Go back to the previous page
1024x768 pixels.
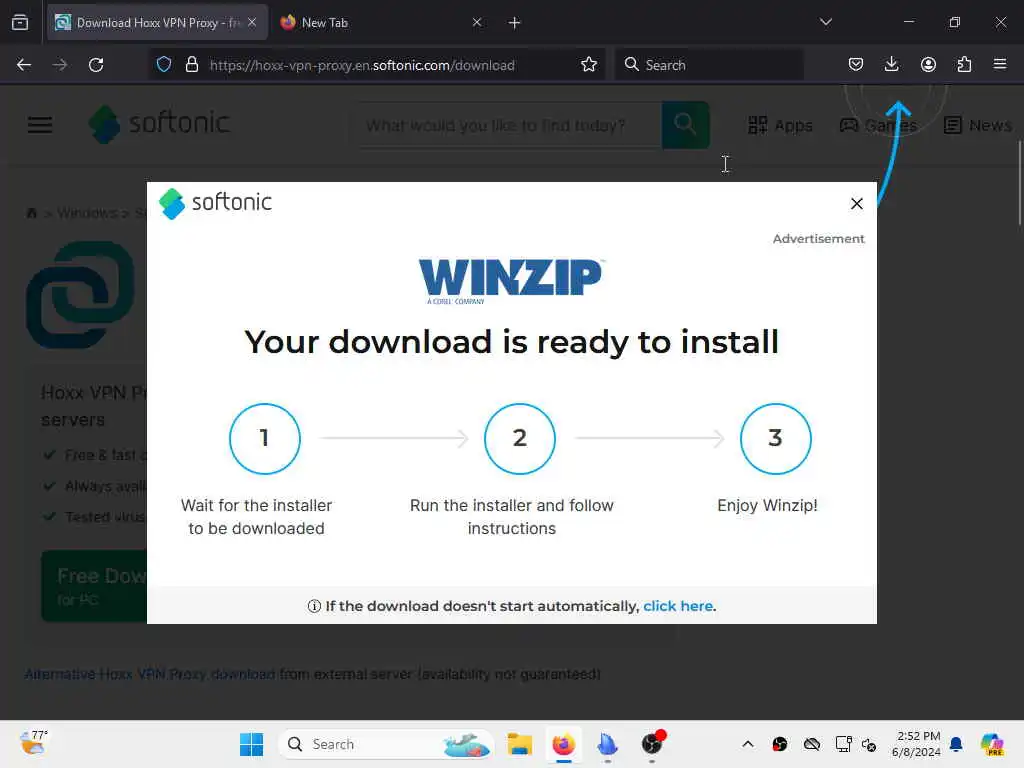tap(24, 65)
